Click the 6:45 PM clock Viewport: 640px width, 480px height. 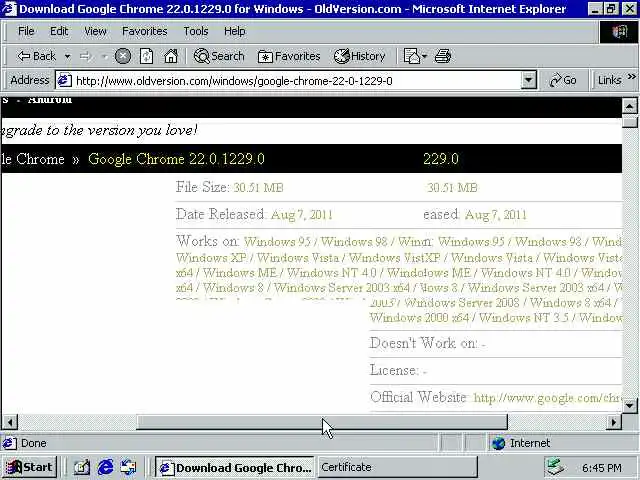click(x=602, y=468)
